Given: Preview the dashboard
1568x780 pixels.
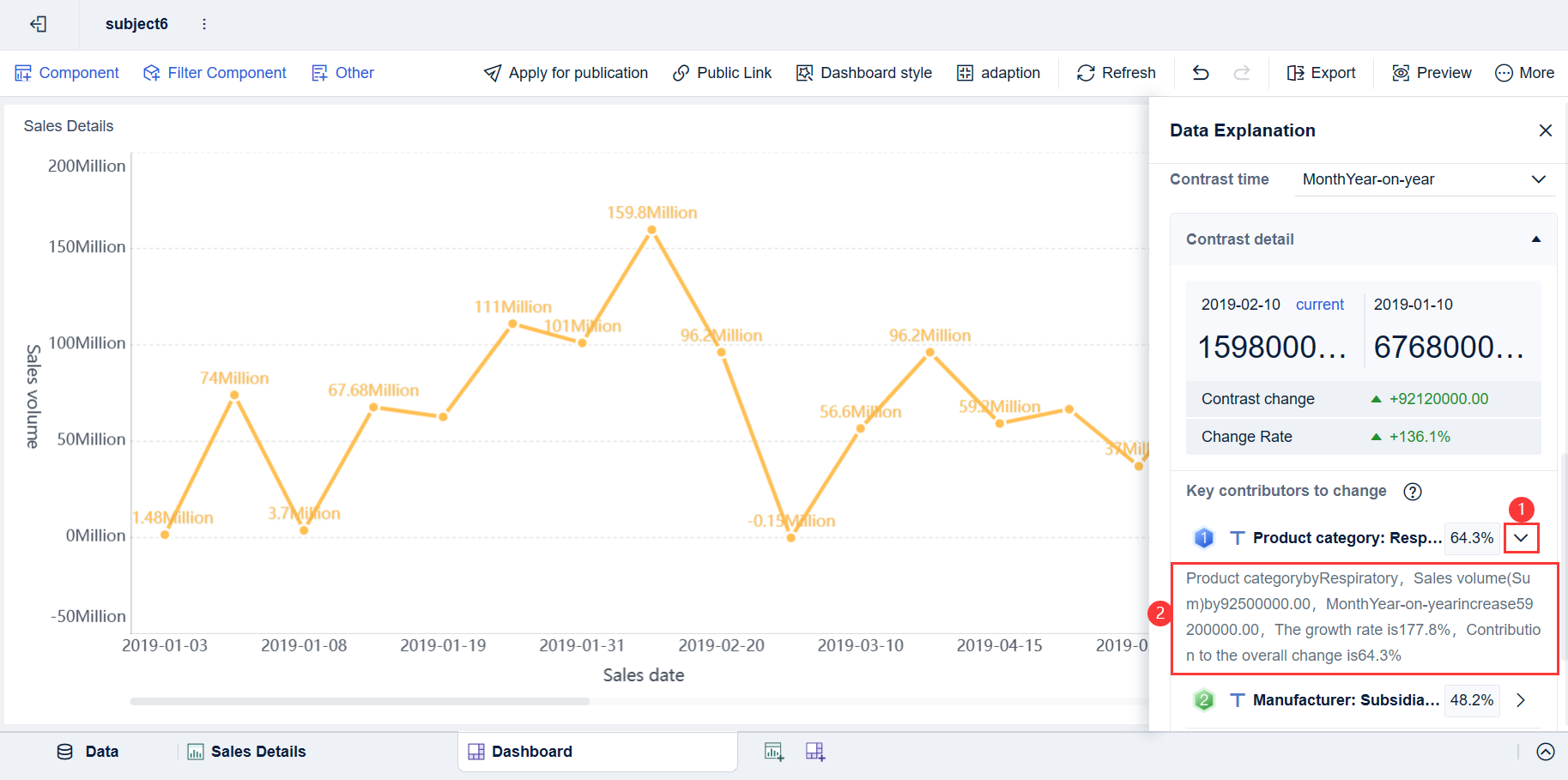Looking at the screenshot, I should (x=1432, y=73).
